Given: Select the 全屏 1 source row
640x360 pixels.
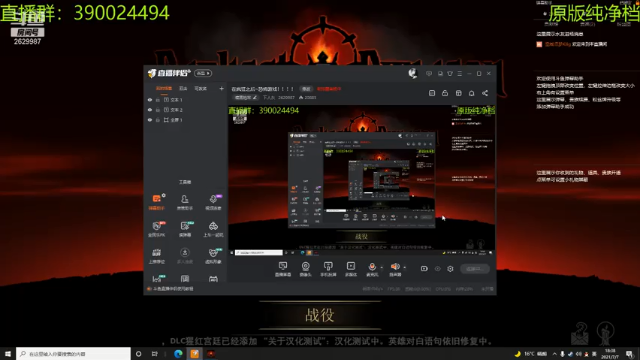Looking at the screenshot, I should (x=186, y=120).
